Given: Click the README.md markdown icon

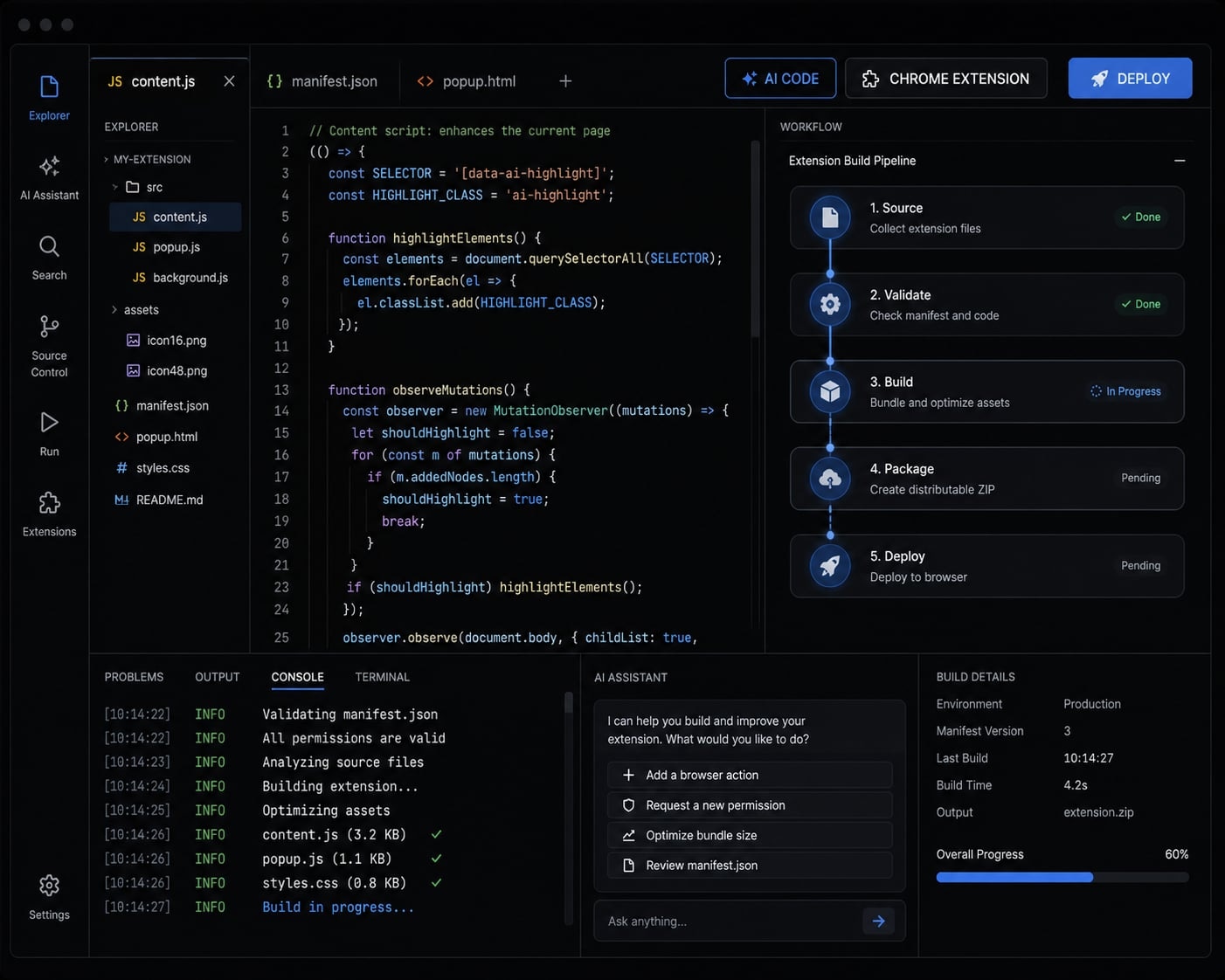Looking at the screenshot, I should tap(121, 500).
